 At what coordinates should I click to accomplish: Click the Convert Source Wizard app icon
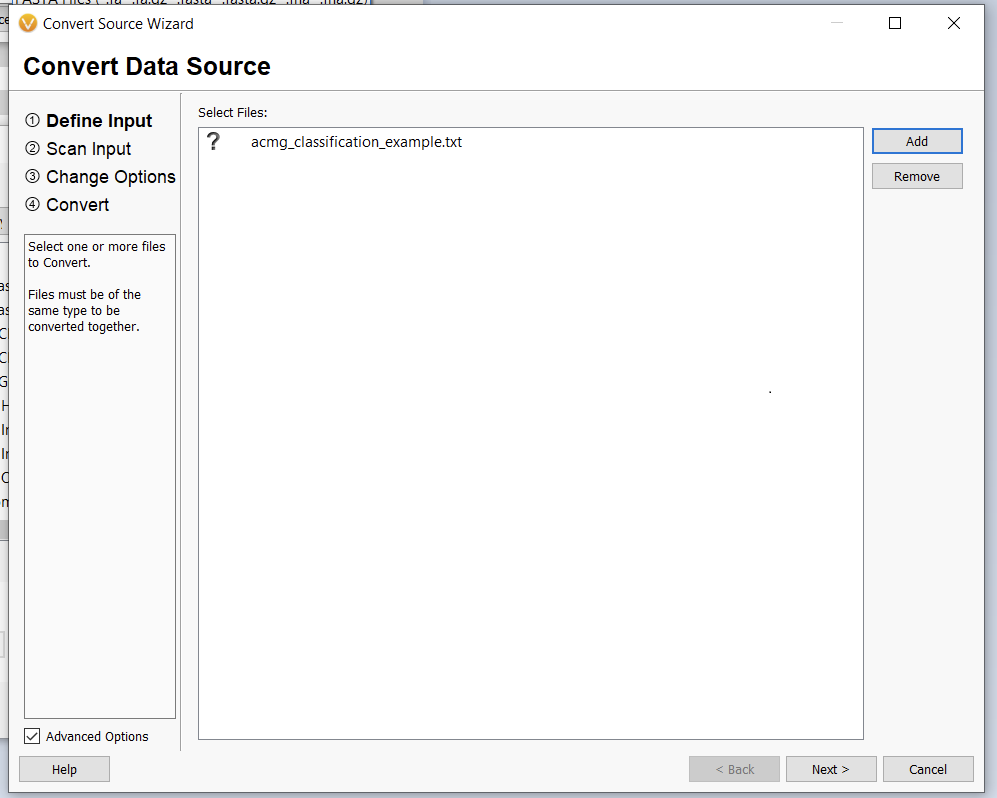[x=28, y=23]
